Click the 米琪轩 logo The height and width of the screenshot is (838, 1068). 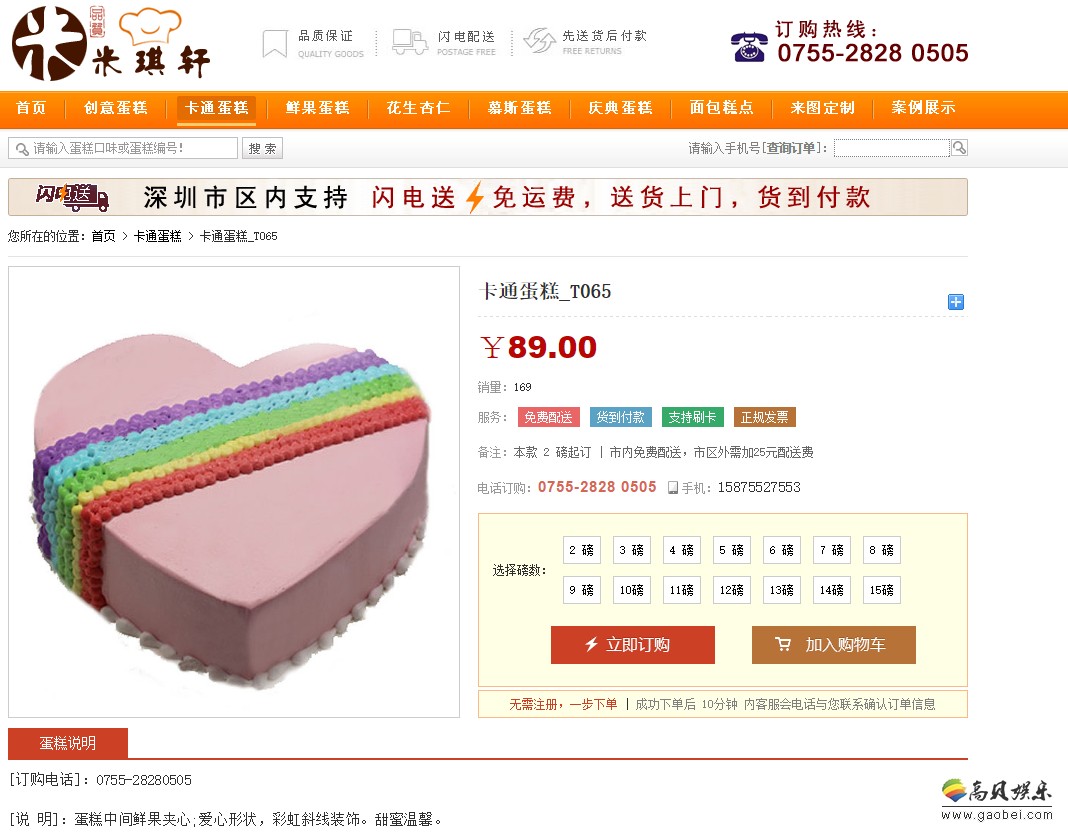(x=110, y=44)
